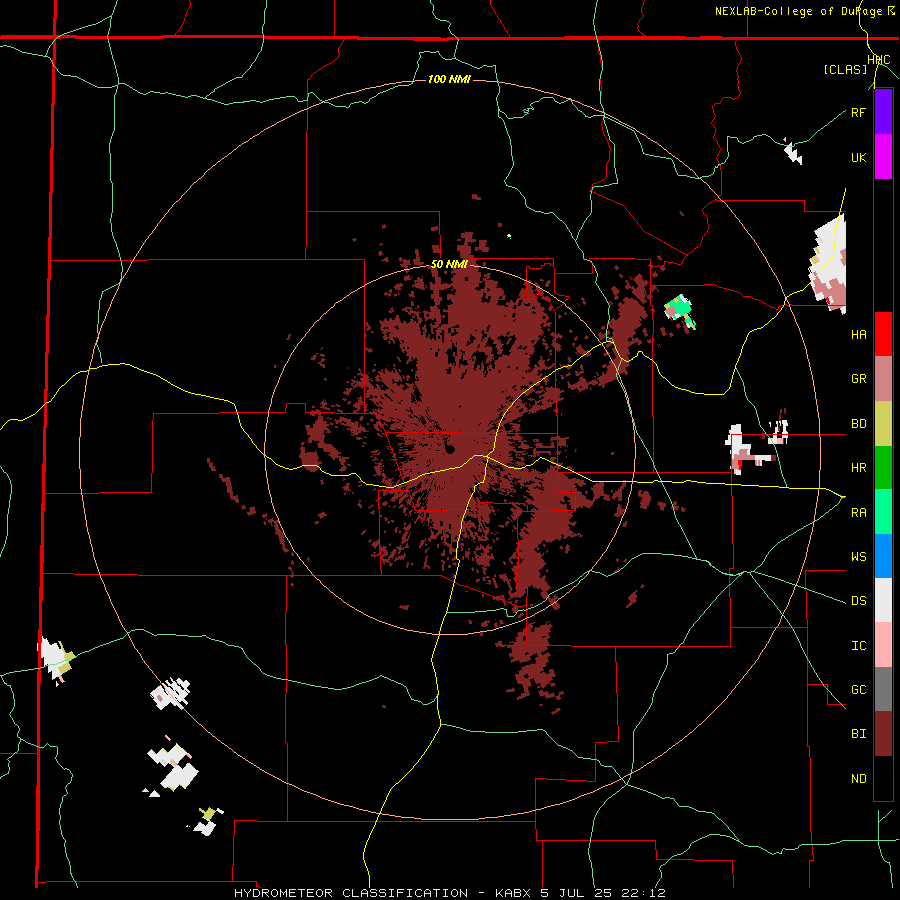Screen dimensions: 900x900
Task: Click the 'HHC' product code text
Action: [879, 60]
